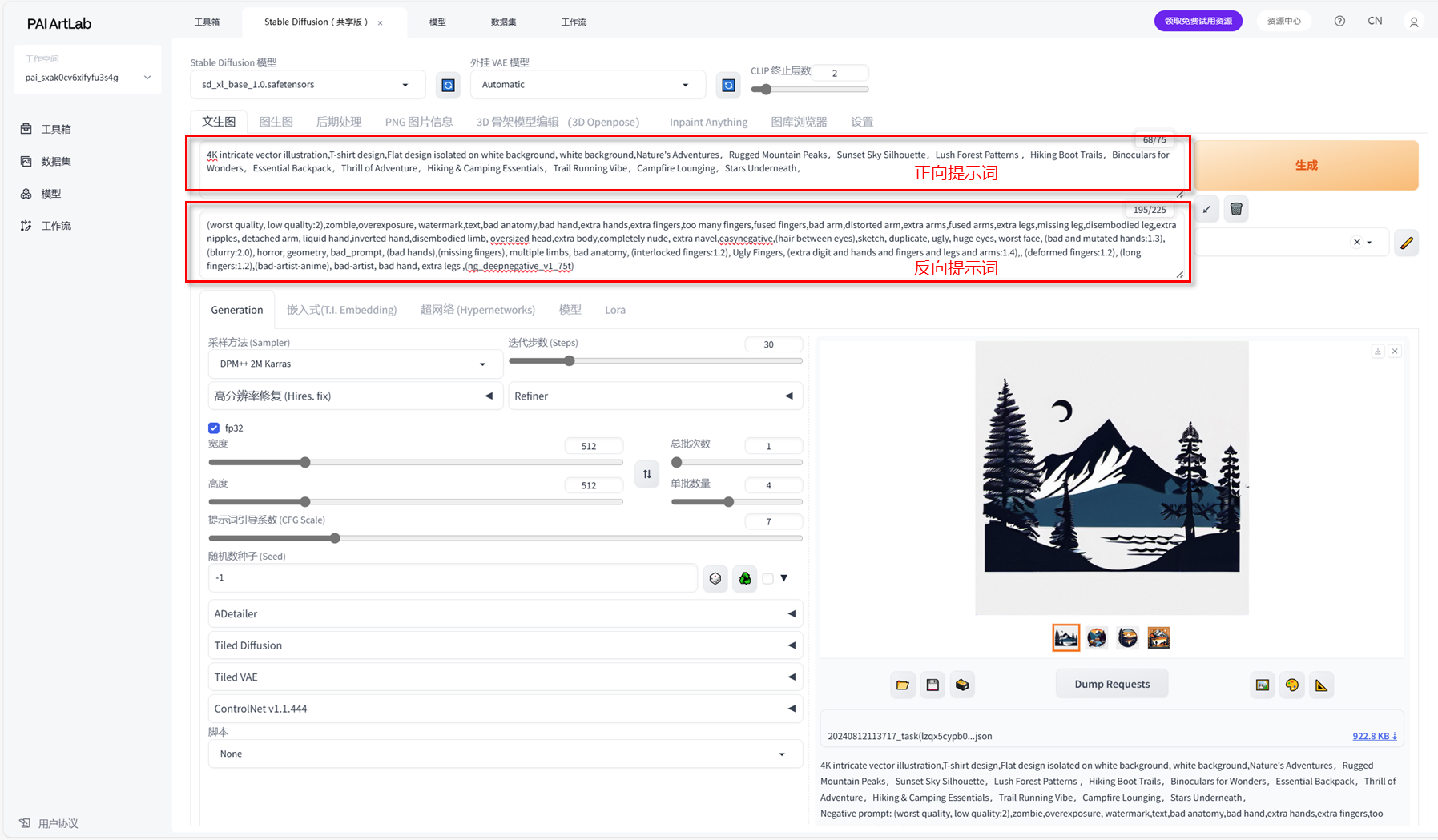Expand the Tiled VAE section
The height and width of the screenshot is (840, 1438).
(x=506, y=677)
